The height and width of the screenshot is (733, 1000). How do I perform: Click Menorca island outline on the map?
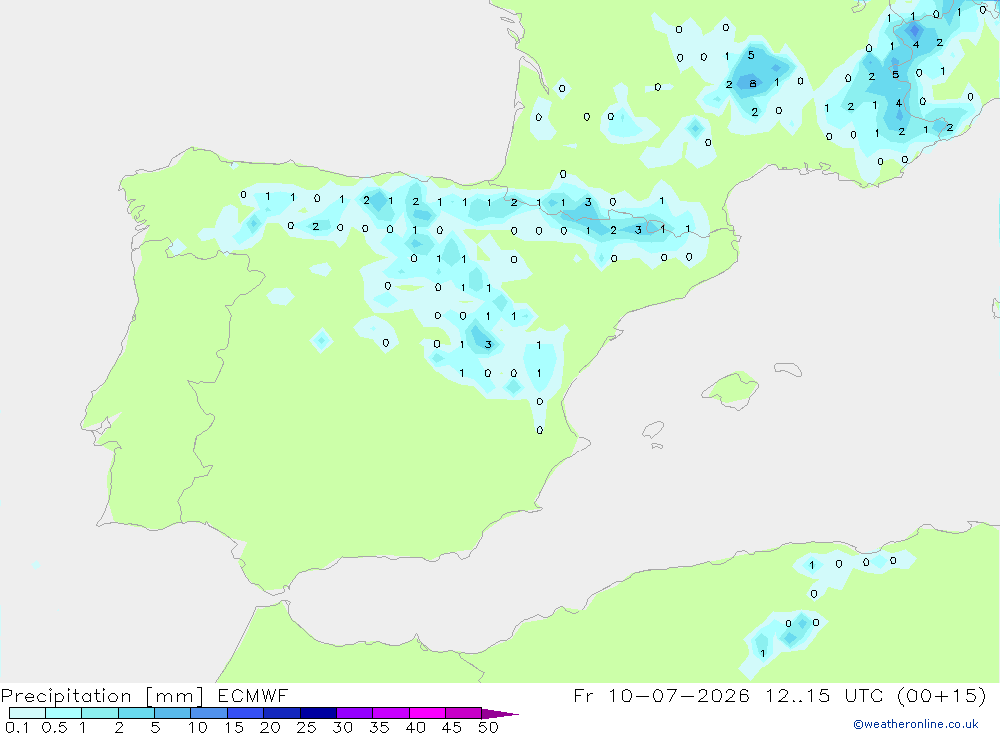(x=788, y=369)
